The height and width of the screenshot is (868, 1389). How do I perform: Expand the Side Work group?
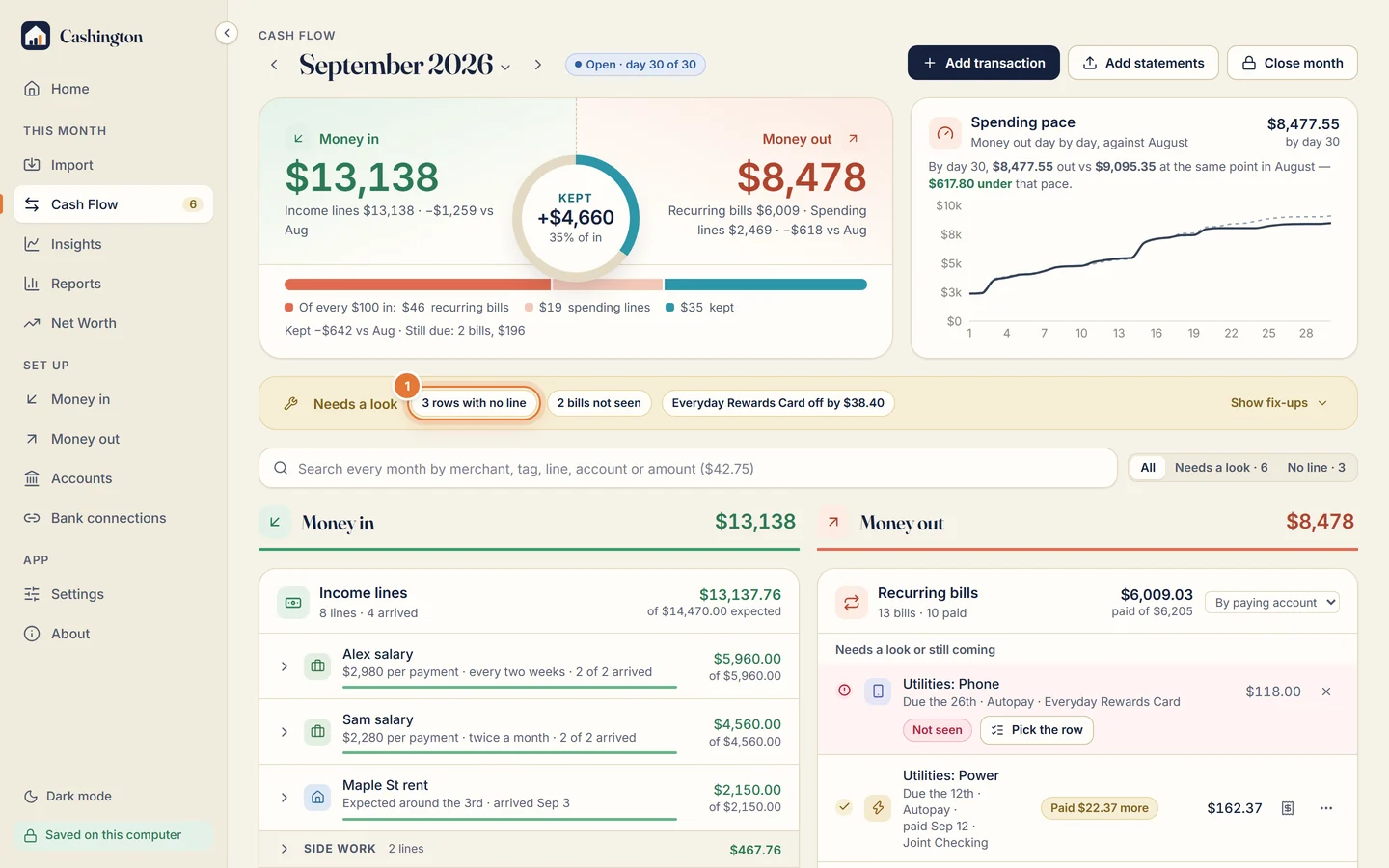(x=285, y=849)
